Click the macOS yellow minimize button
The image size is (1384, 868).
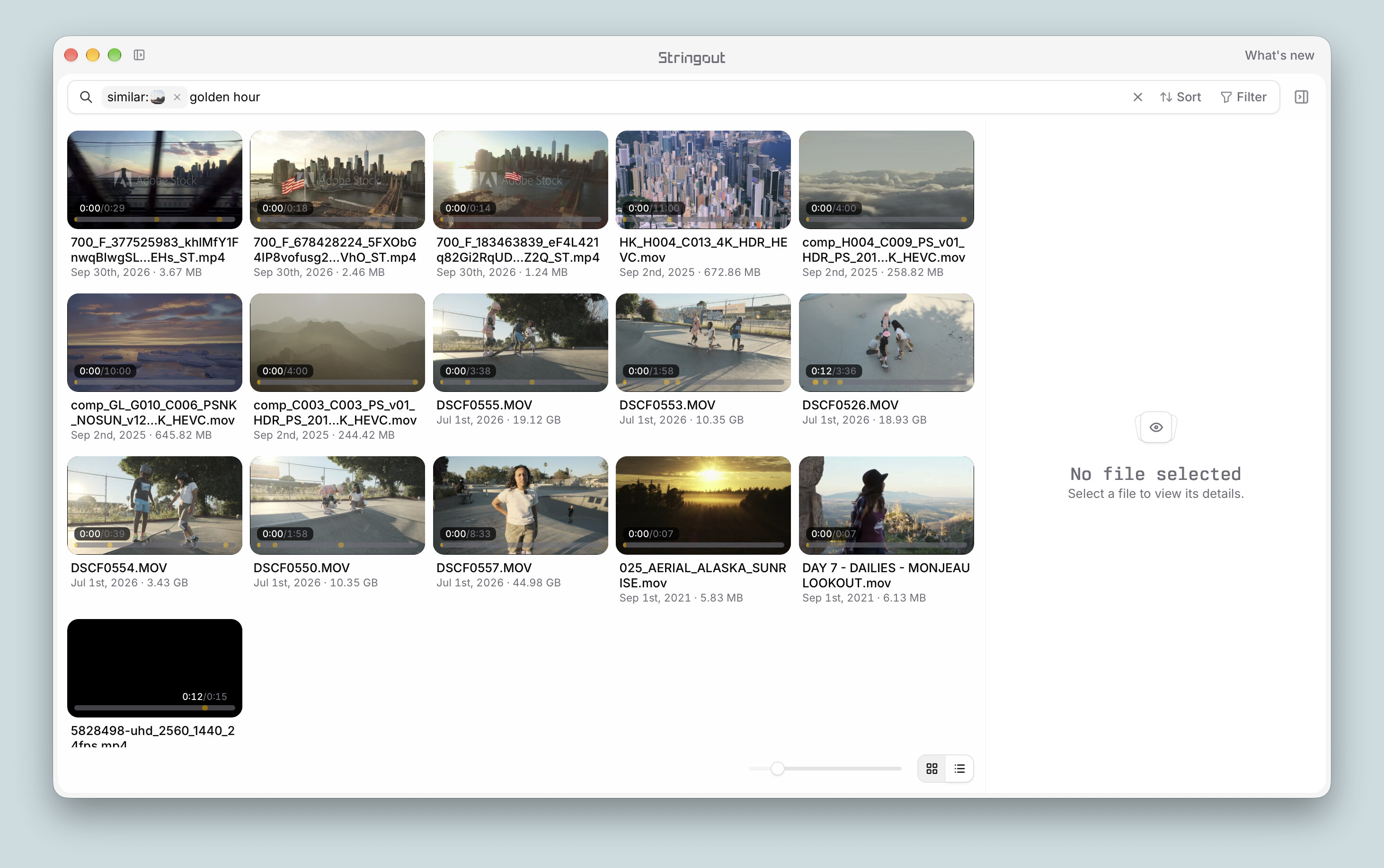pos(92,55)
